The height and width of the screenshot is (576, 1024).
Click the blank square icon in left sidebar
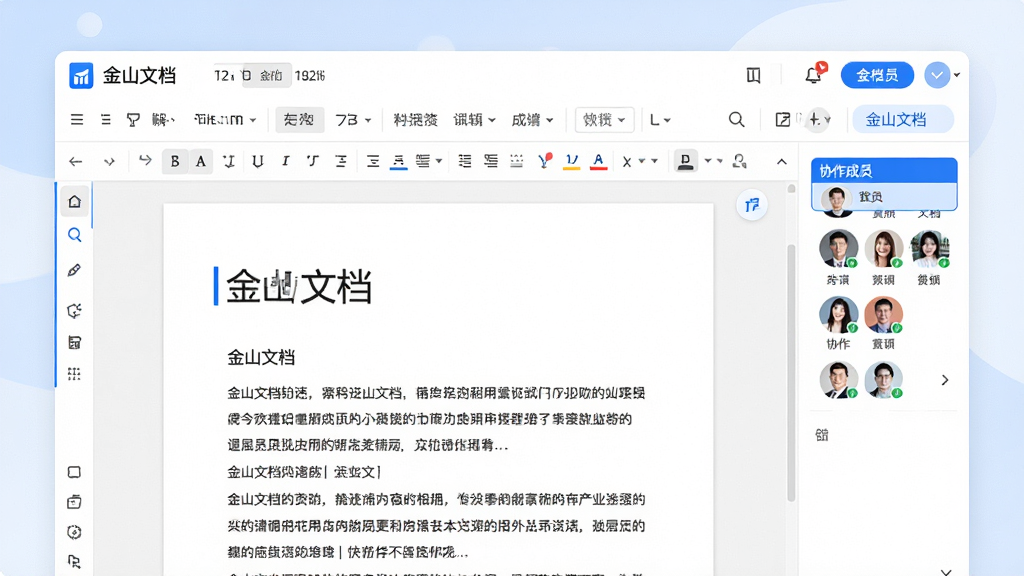tap(74, 472)
